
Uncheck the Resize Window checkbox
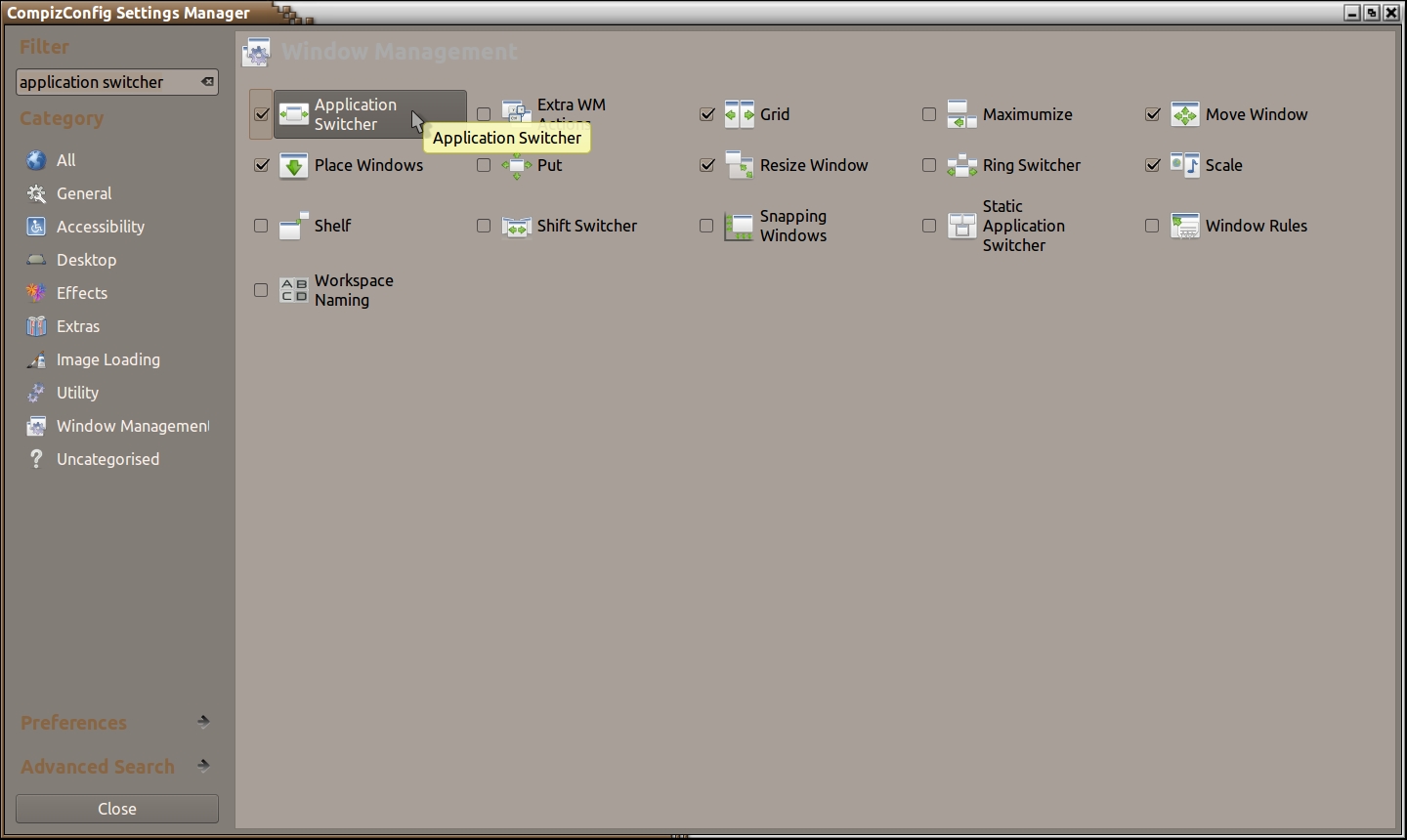(707, 165)
